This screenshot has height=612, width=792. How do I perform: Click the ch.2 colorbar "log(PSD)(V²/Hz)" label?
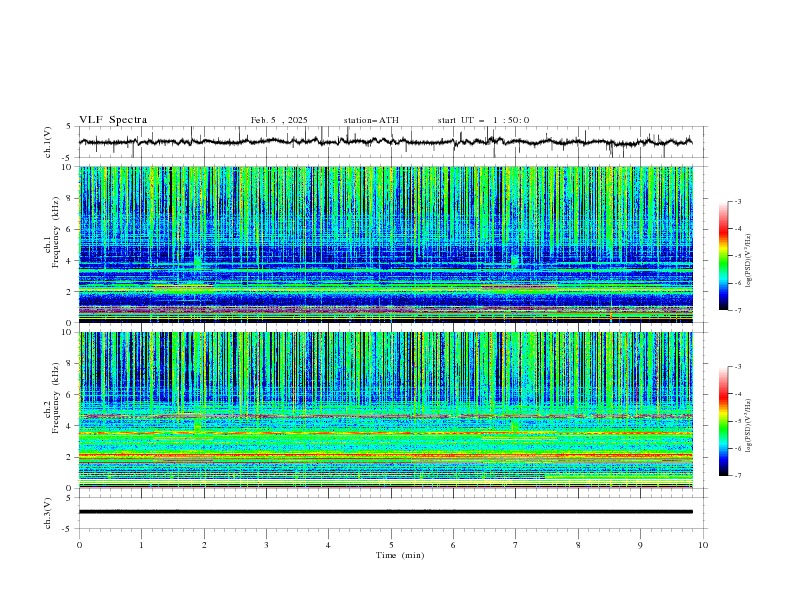coord(749,426)
